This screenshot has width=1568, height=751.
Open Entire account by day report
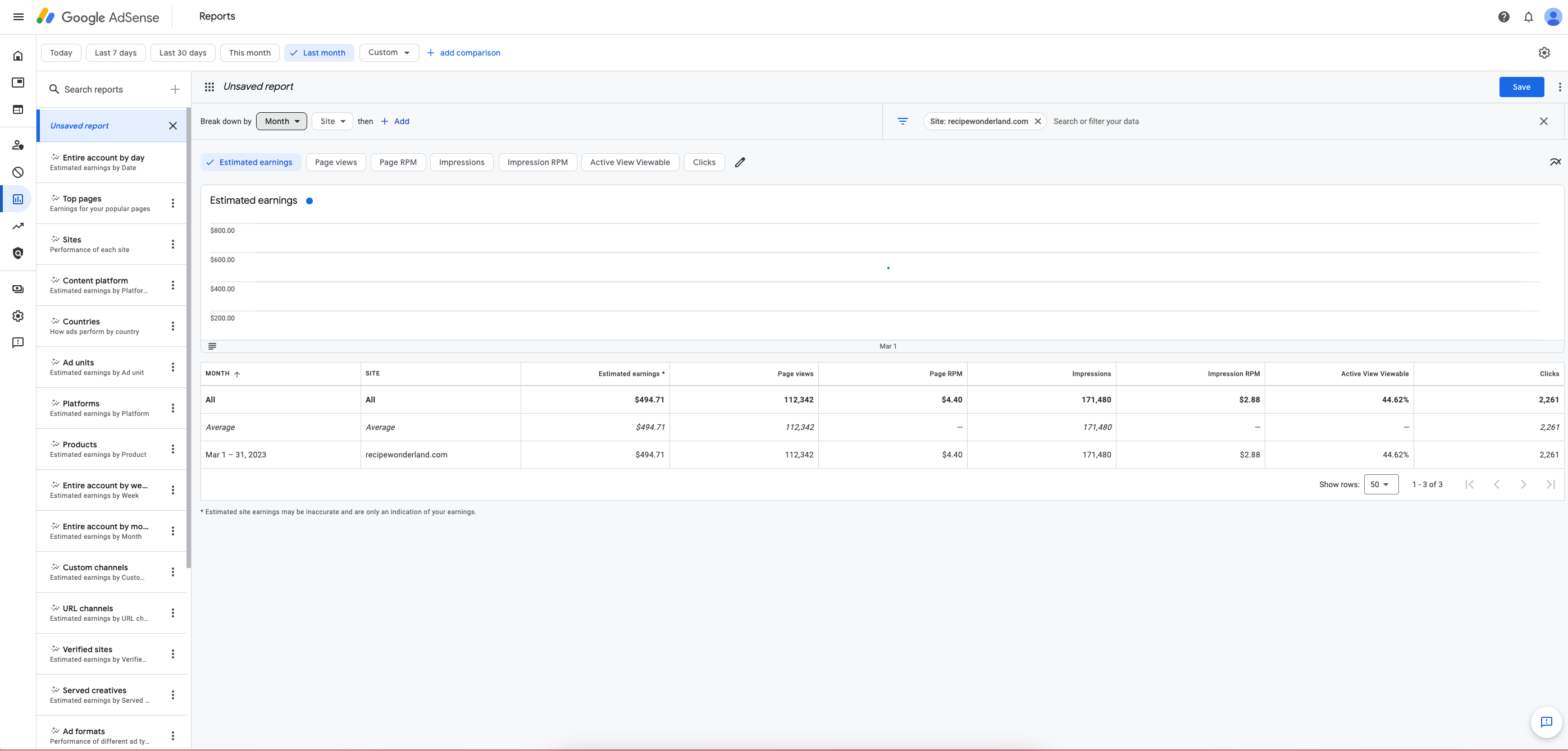coord(111,163)
